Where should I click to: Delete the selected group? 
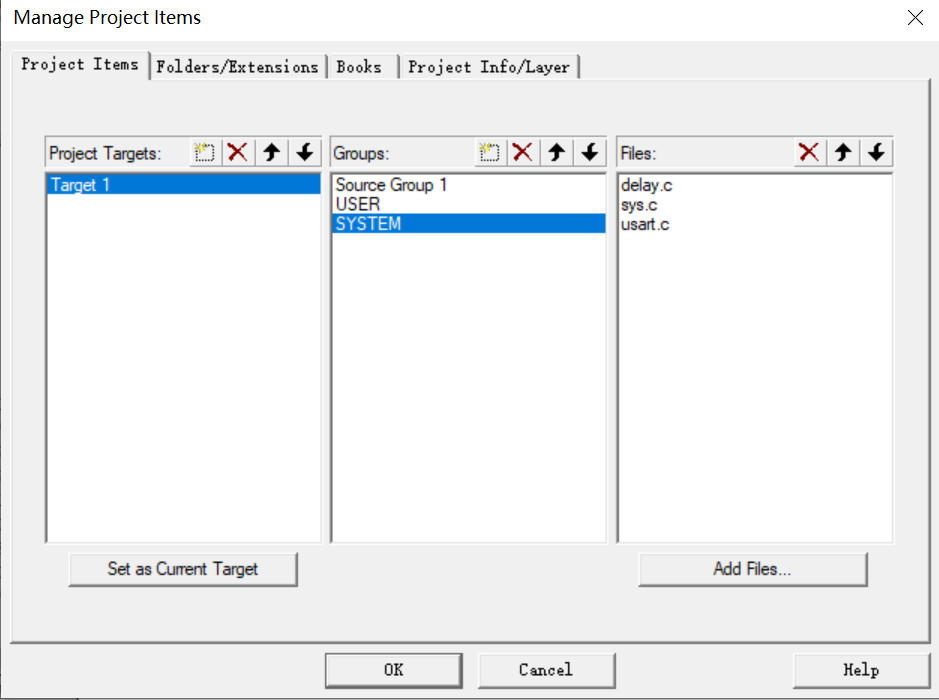point(523,152)
